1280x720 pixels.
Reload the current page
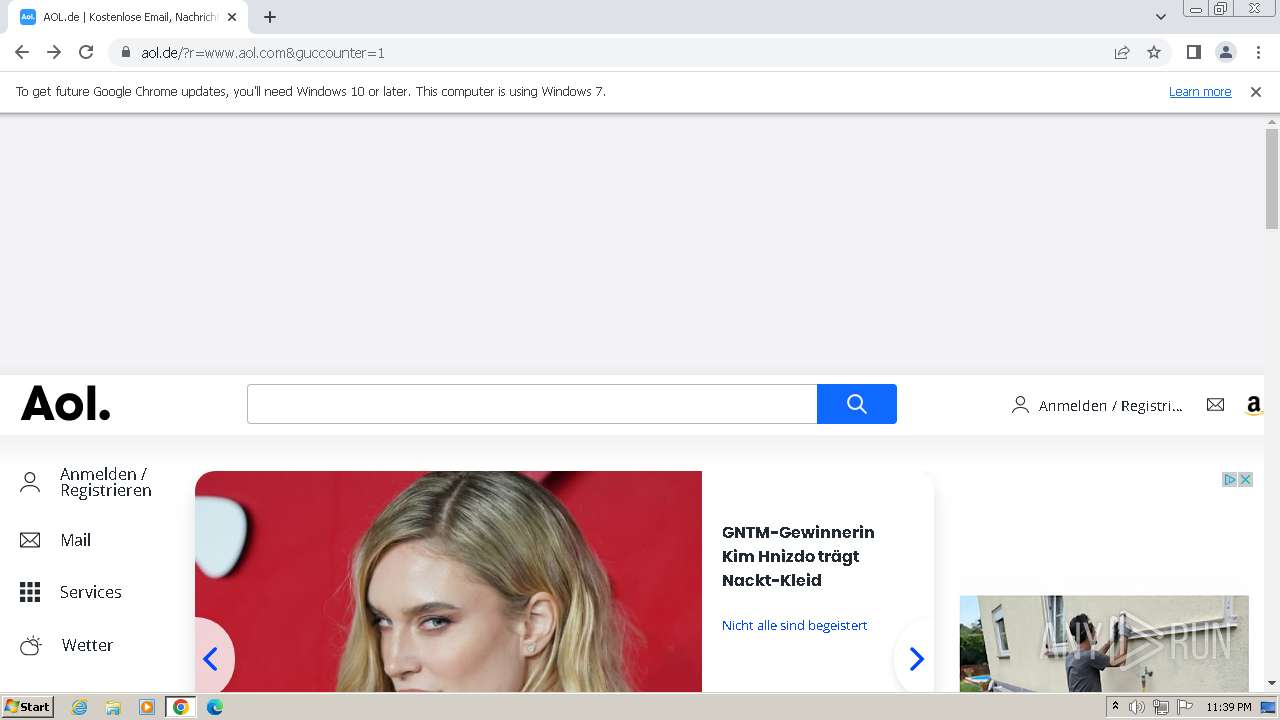click(86, 52)
